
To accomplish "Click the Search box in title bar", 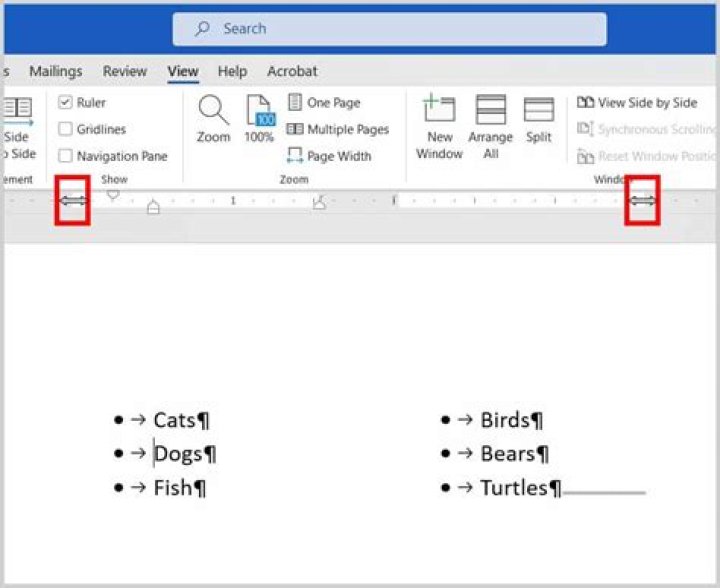I will click(389, 29).
